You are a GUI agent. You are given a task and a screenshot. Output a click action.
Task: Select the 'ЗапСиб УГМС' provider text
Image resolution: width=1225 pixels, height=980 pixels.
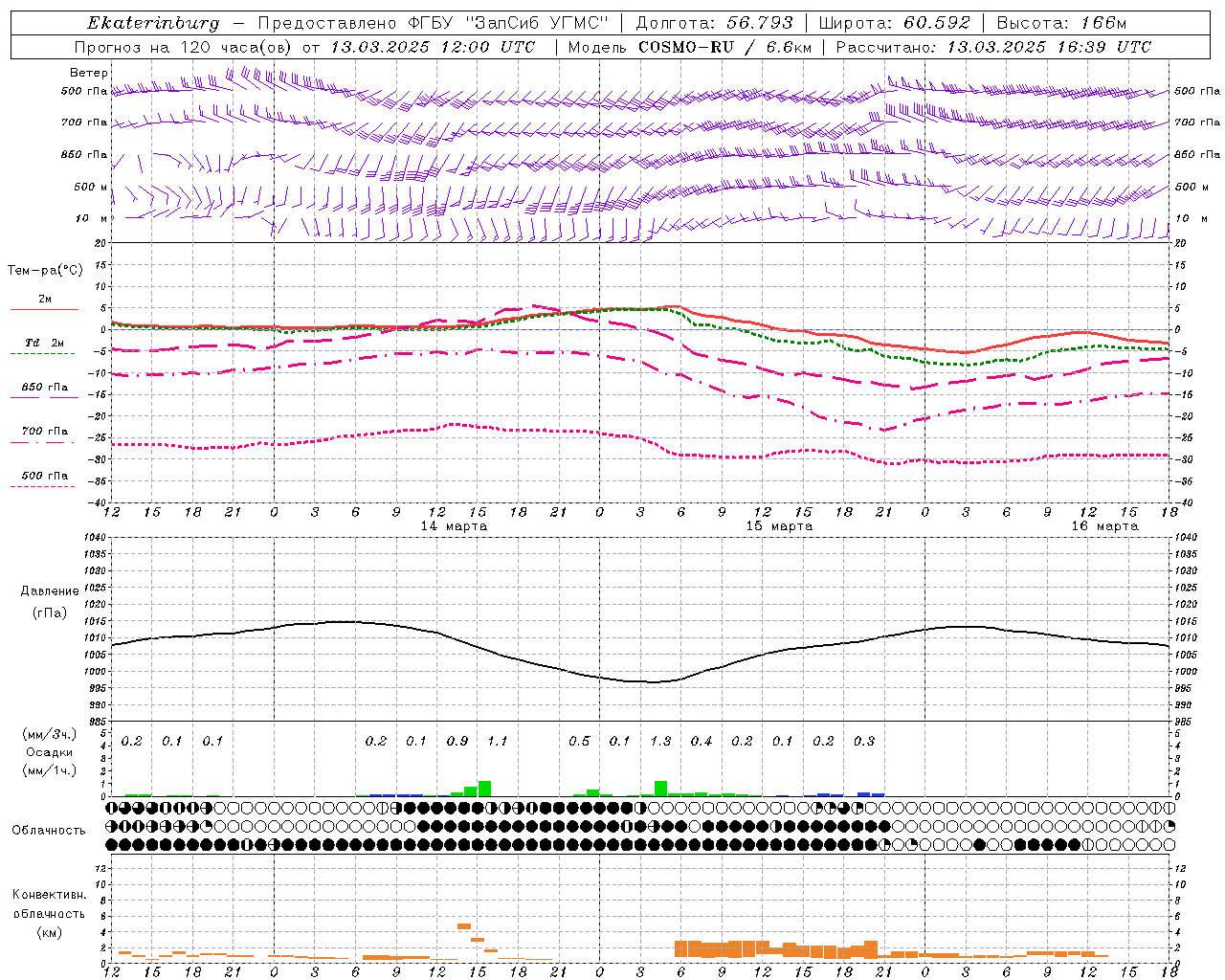click(x=536, y=23)
